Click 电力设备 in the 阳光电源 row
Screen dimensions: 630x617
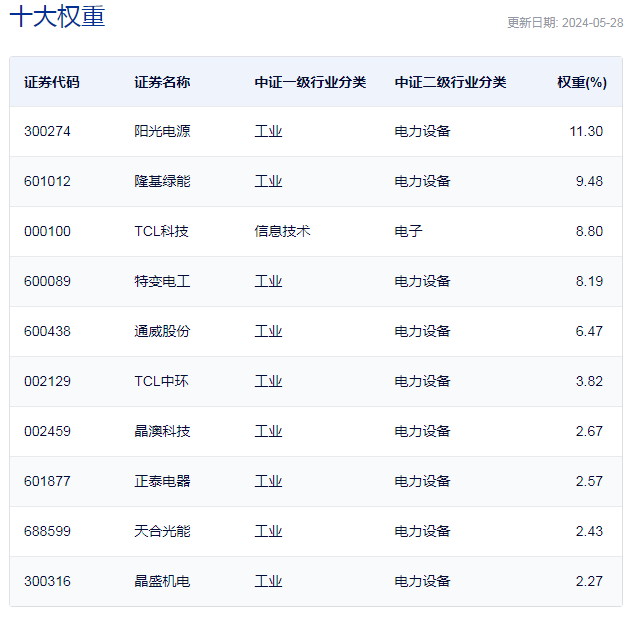pos(423,131)
